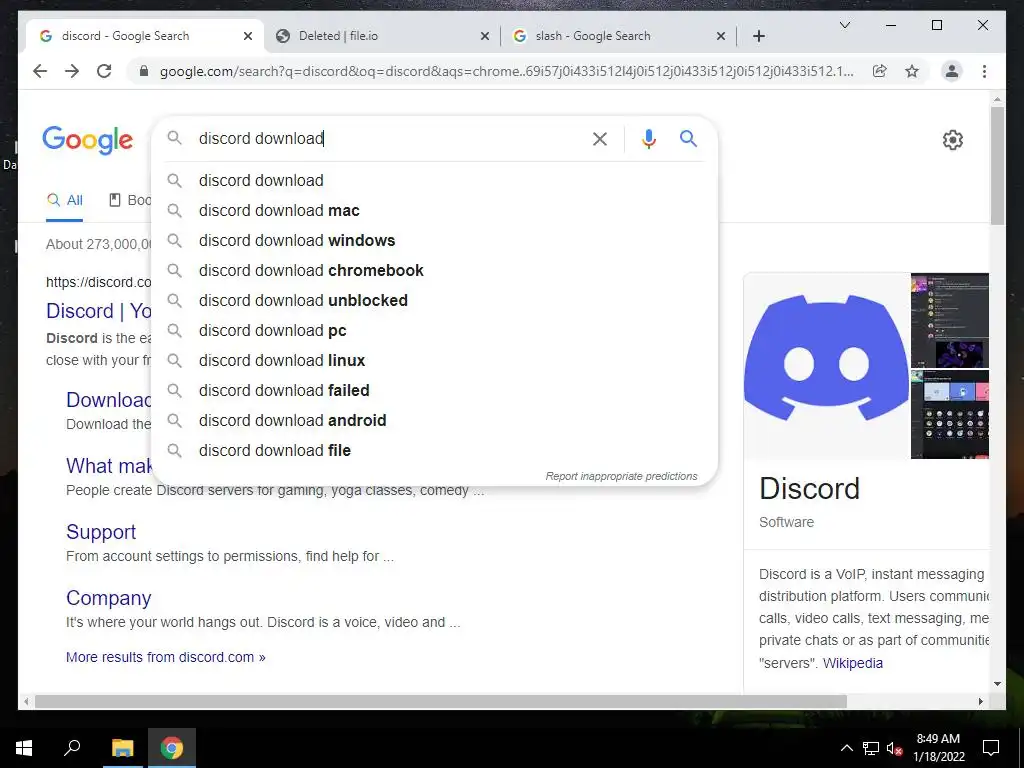1024x768 pixels.
Task: Click the address bar URL
Action: [x=507, y=71]
